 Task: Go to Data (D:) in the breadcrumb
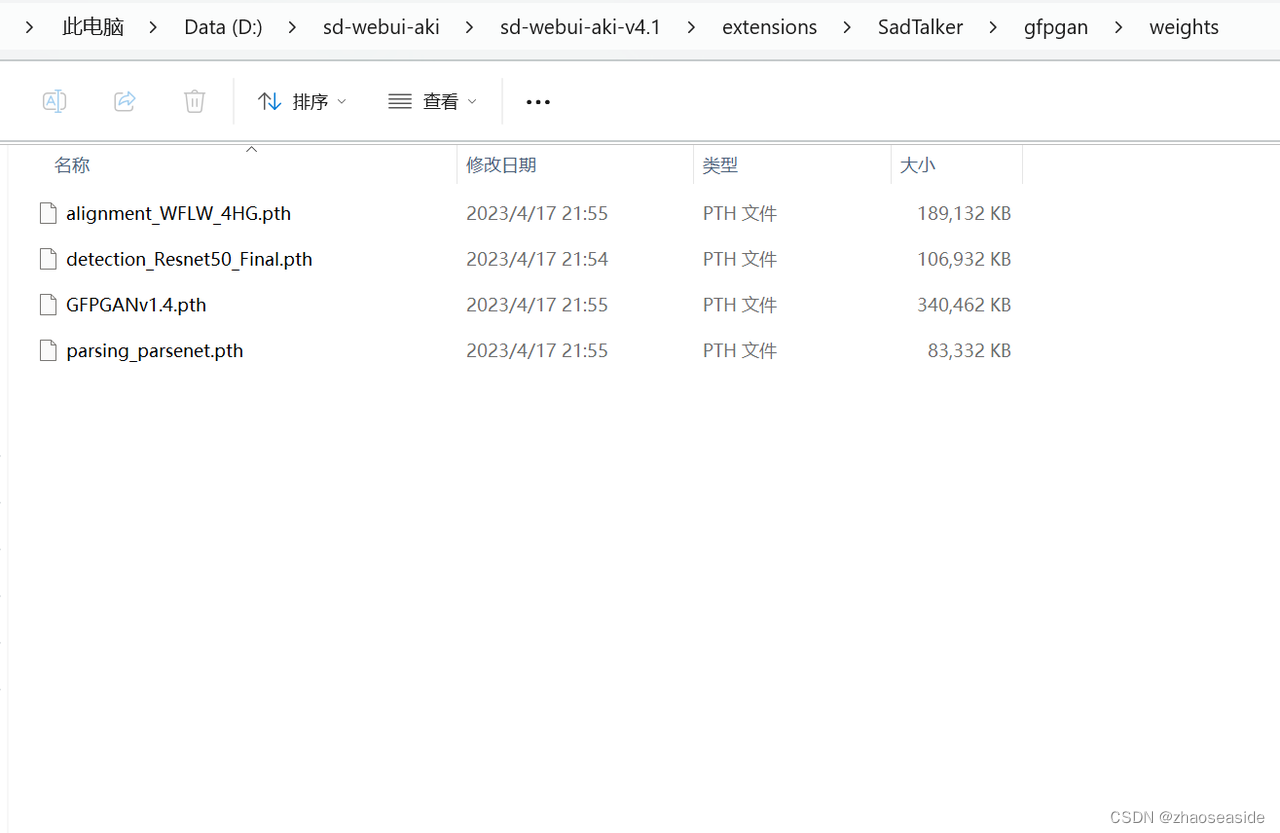[223, 27]
